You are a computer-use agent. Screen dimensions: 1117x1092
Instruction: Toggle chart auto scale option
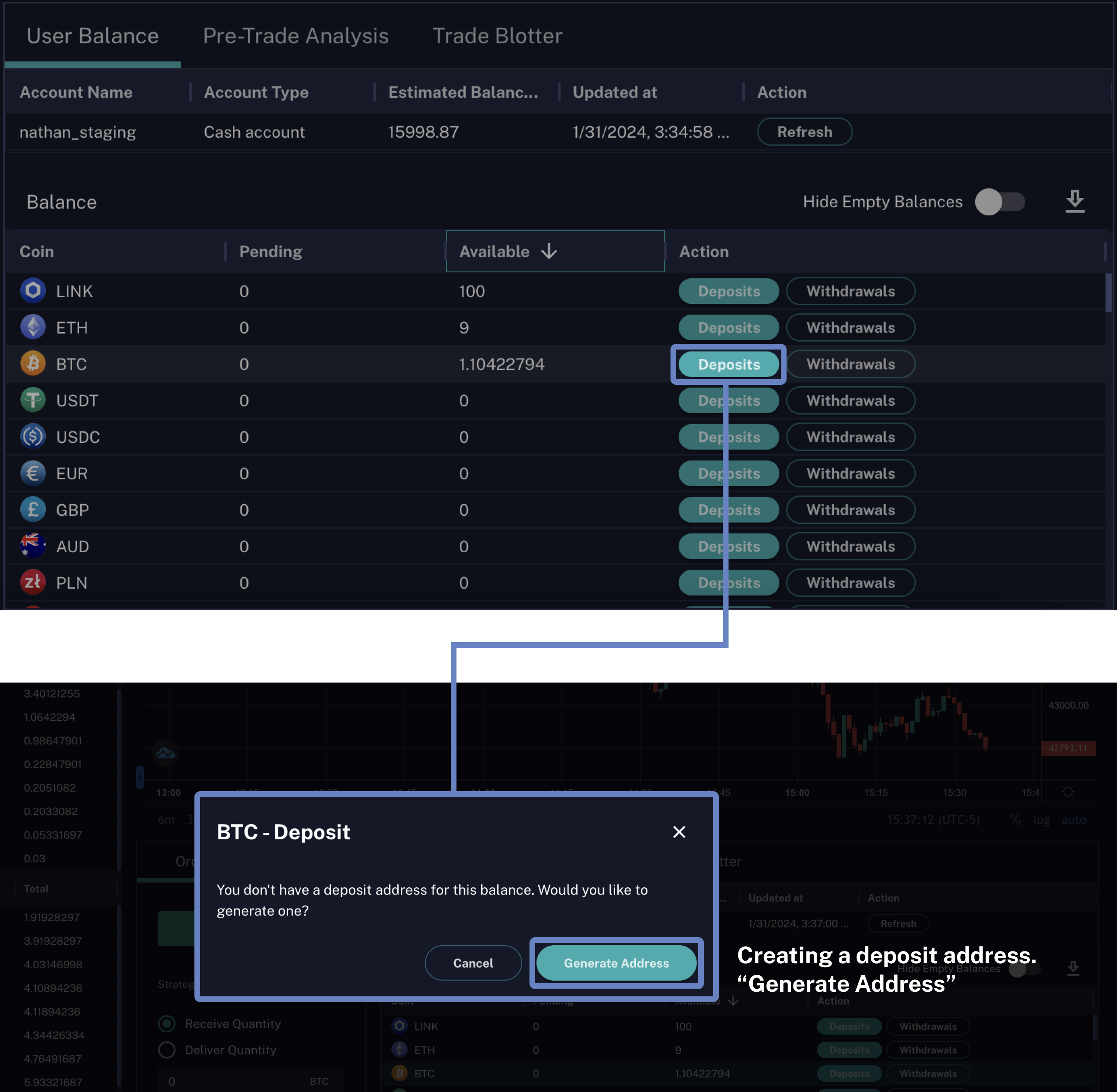point(1074,820)
